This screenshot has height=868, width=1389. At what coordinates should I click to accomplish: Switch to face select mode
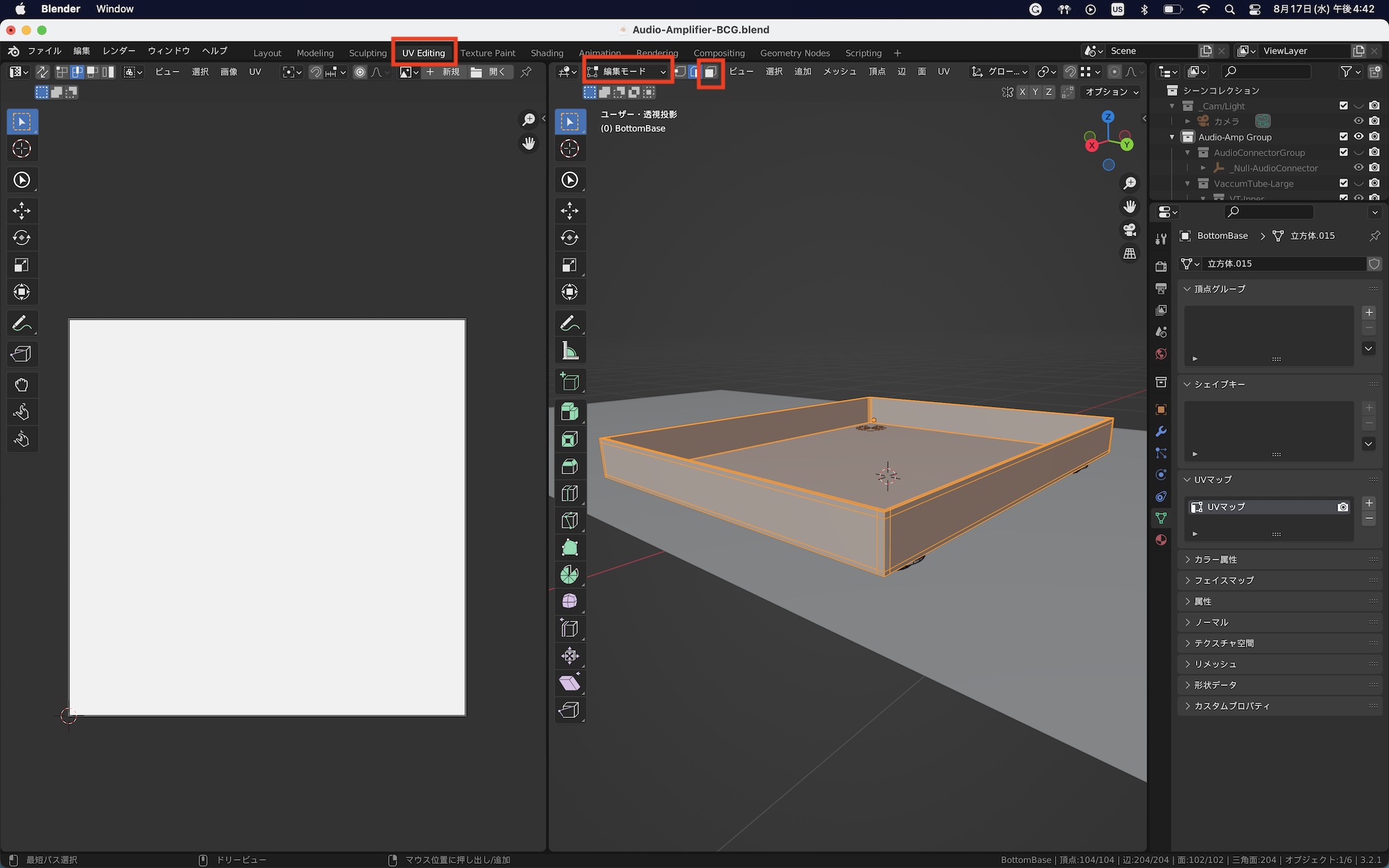(x=710, y=72)
